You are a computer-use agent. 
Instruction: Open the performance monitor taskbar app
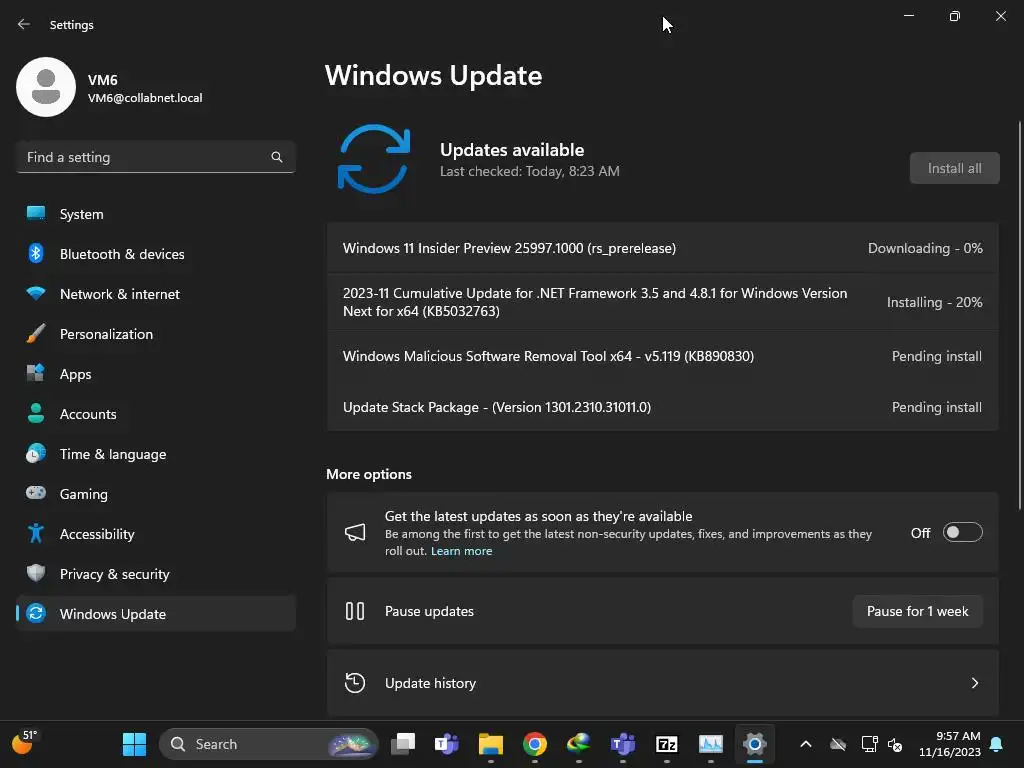coord(711,744)
